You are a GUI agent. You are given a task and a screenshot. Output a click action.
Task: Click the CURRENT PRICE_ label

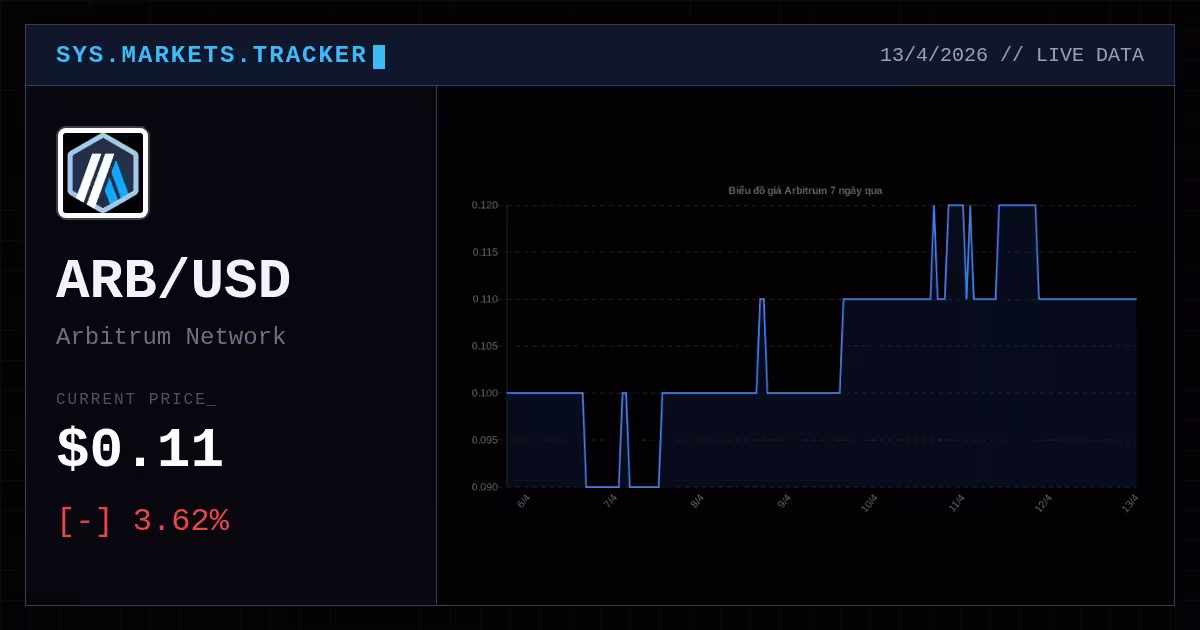point(136,399)
